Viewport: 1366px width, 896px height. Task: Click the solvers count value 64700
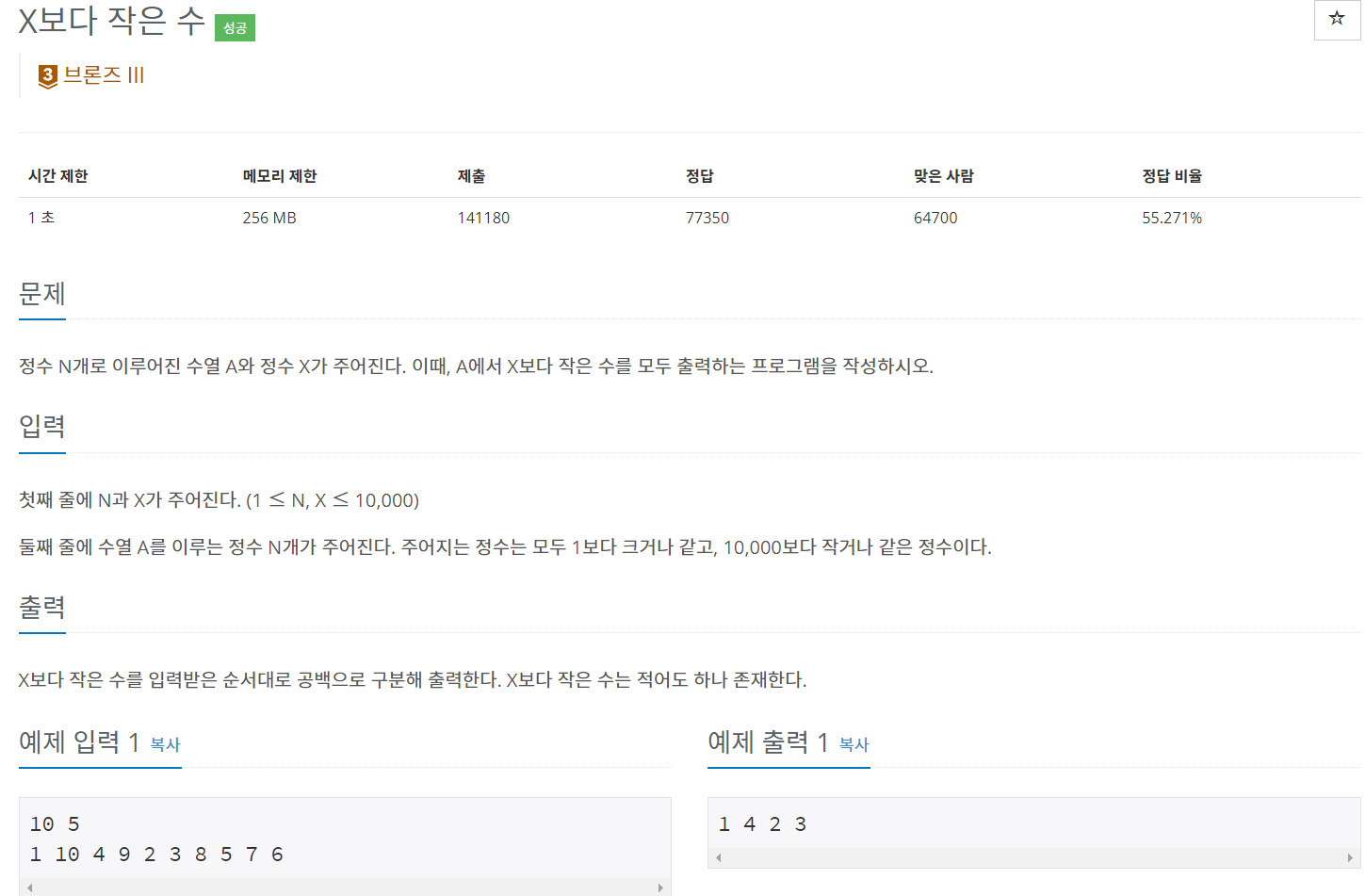pyautogui.click(x=935, y=218)
